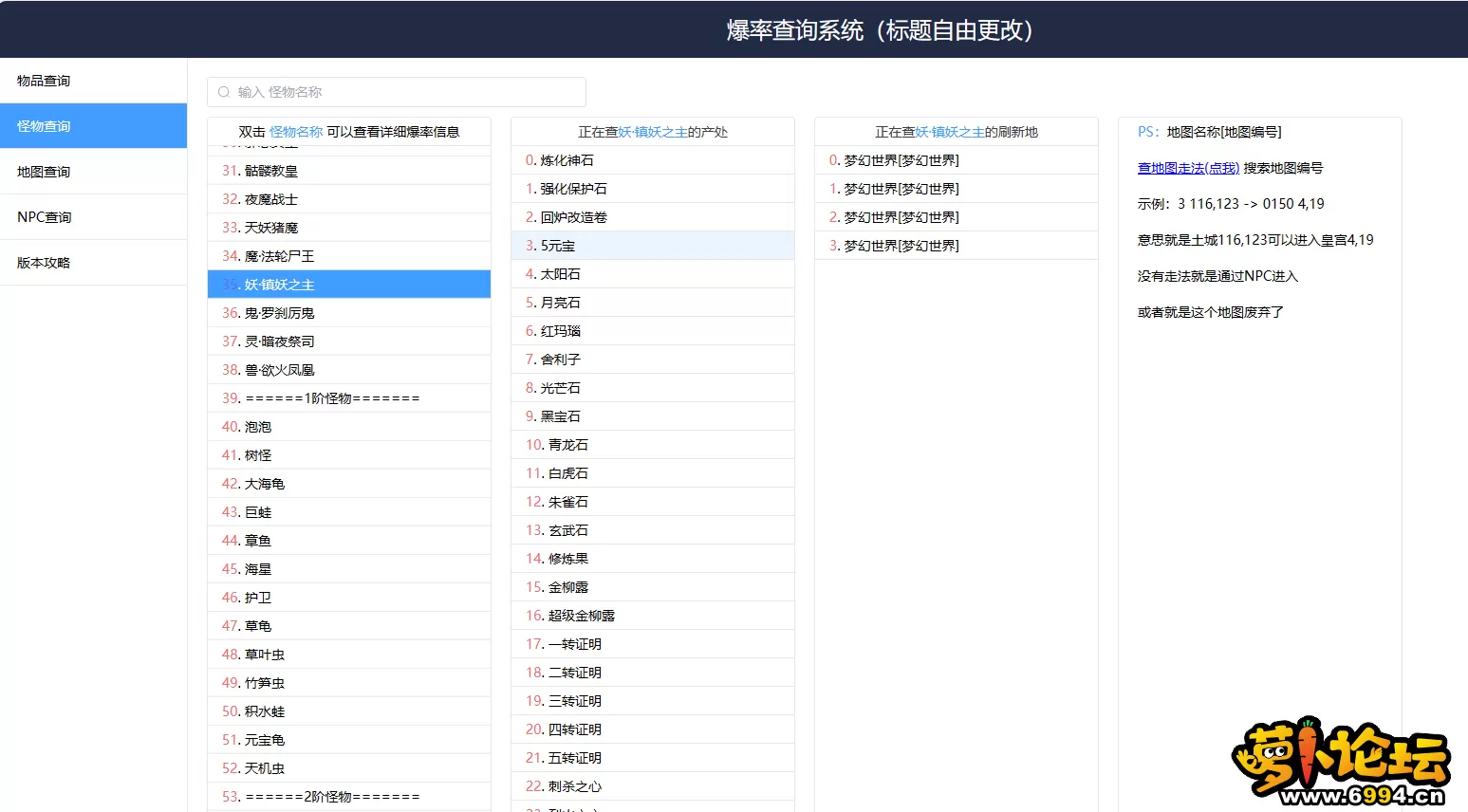
Task: Click drop item 18. 二转证明
Action: (653, 673)
